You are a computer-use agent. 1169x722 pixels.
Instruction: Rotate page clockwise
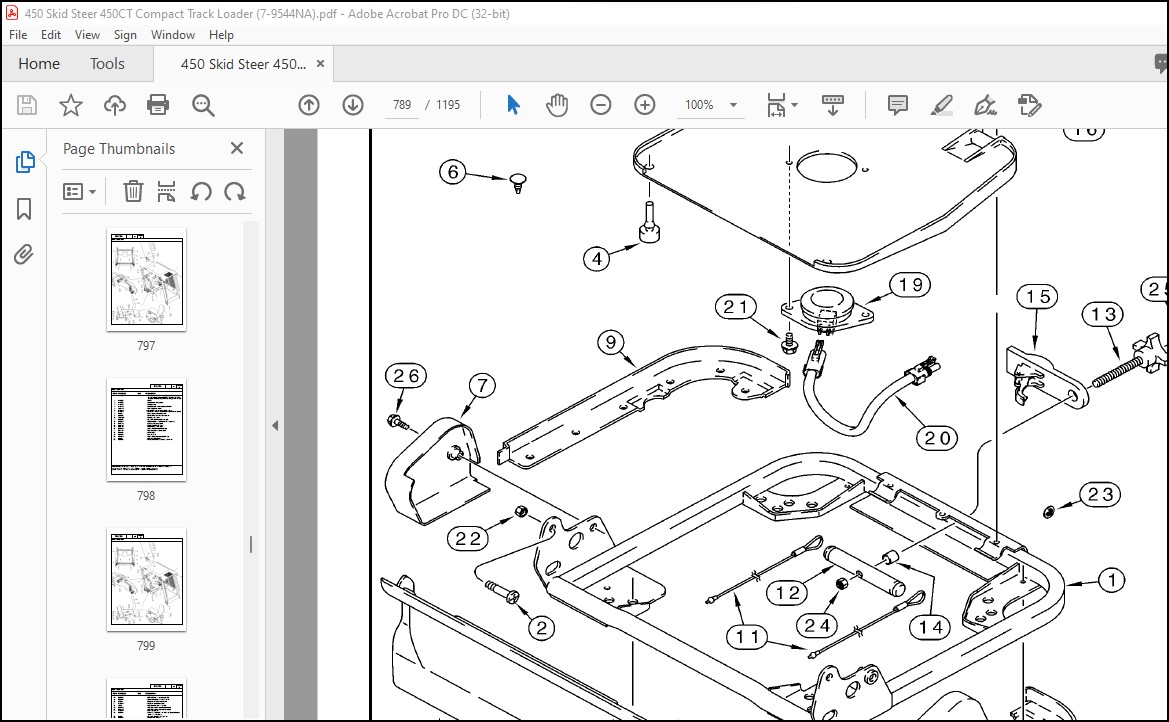click(x=235, y=192)
